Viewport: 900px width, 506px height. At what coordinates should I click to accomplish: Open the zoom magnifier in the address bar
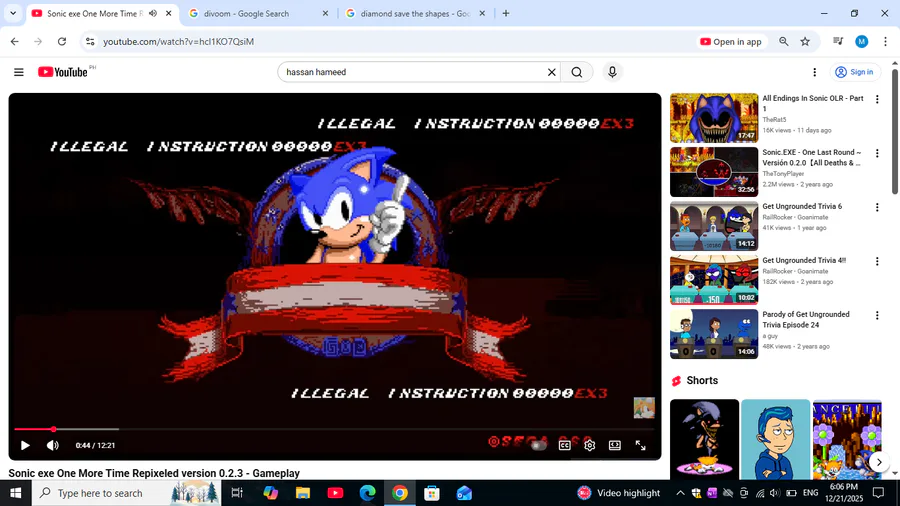coord(783,41)
